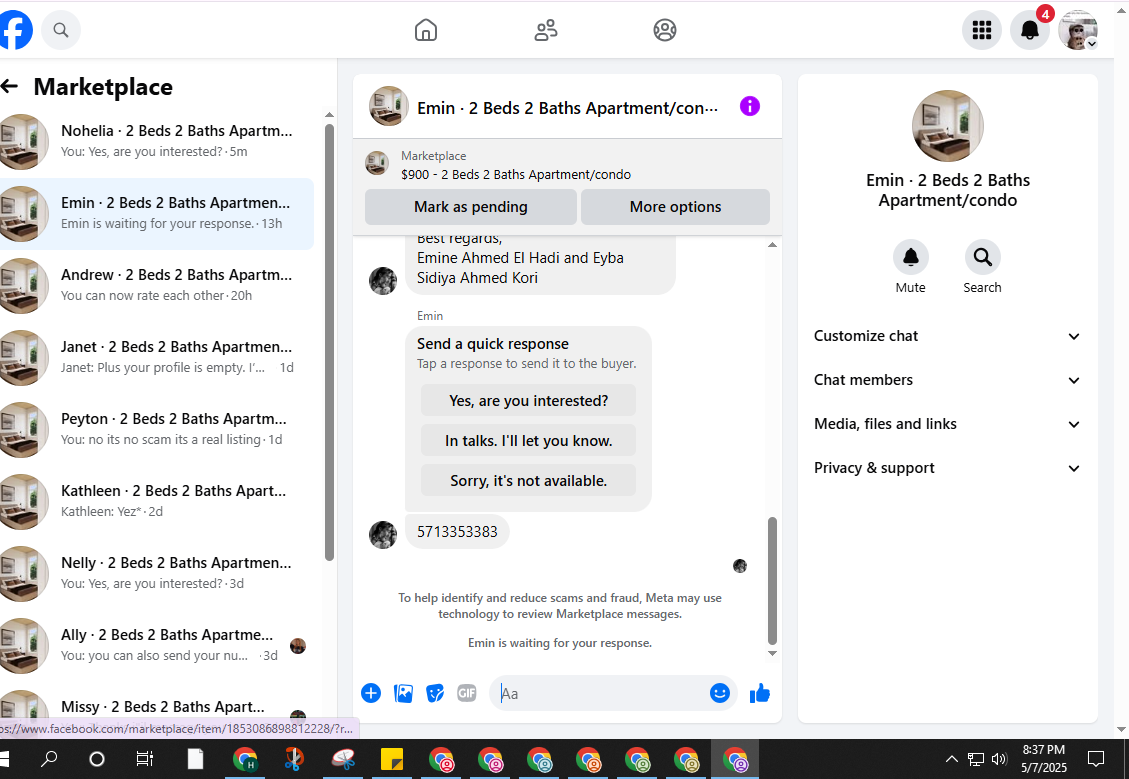Open Windows taskbar search icon
The width and height of the screenshot is (1129, 779).
coord(49,759)
